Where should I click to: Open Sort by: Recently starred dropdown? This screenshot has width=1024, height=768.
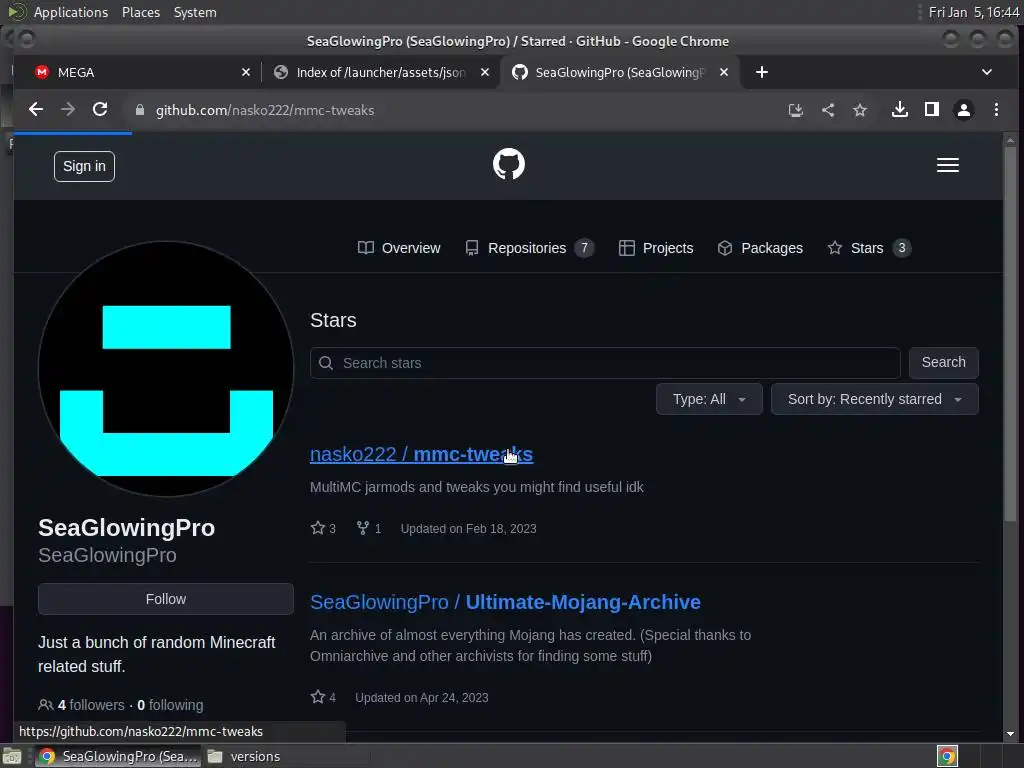(874, 399)
